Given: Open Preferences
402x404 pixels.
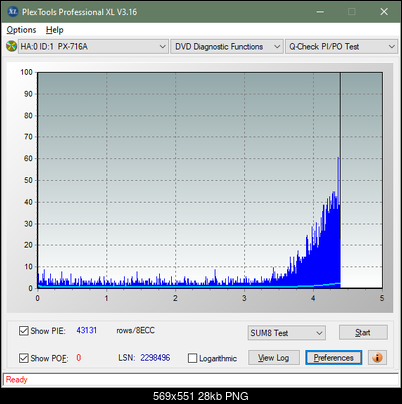Looking at the screenshot, I should click(x=334, y=358).
